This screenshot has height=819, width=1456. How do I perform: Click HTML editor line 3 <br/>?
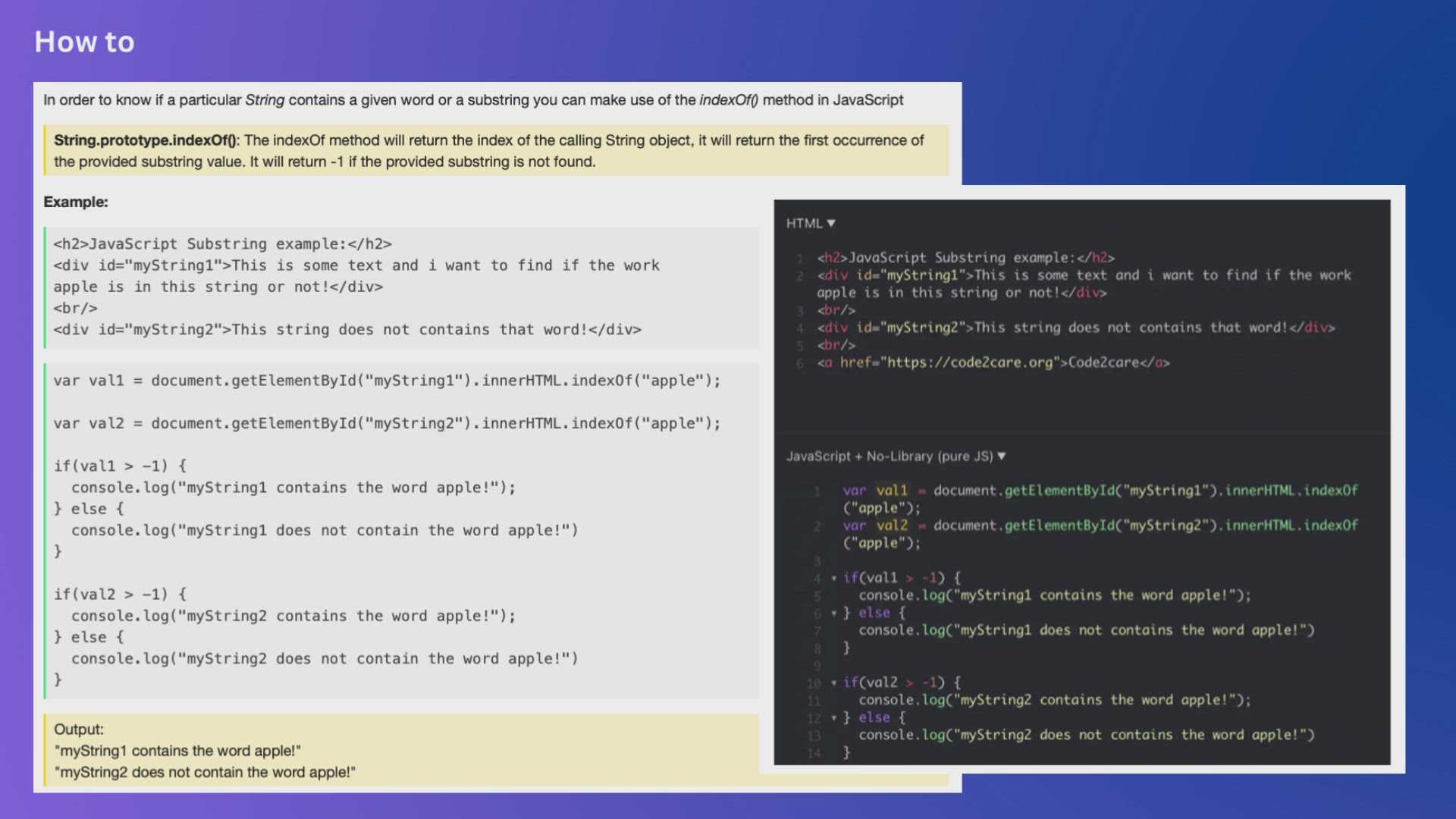coord(836,310)
